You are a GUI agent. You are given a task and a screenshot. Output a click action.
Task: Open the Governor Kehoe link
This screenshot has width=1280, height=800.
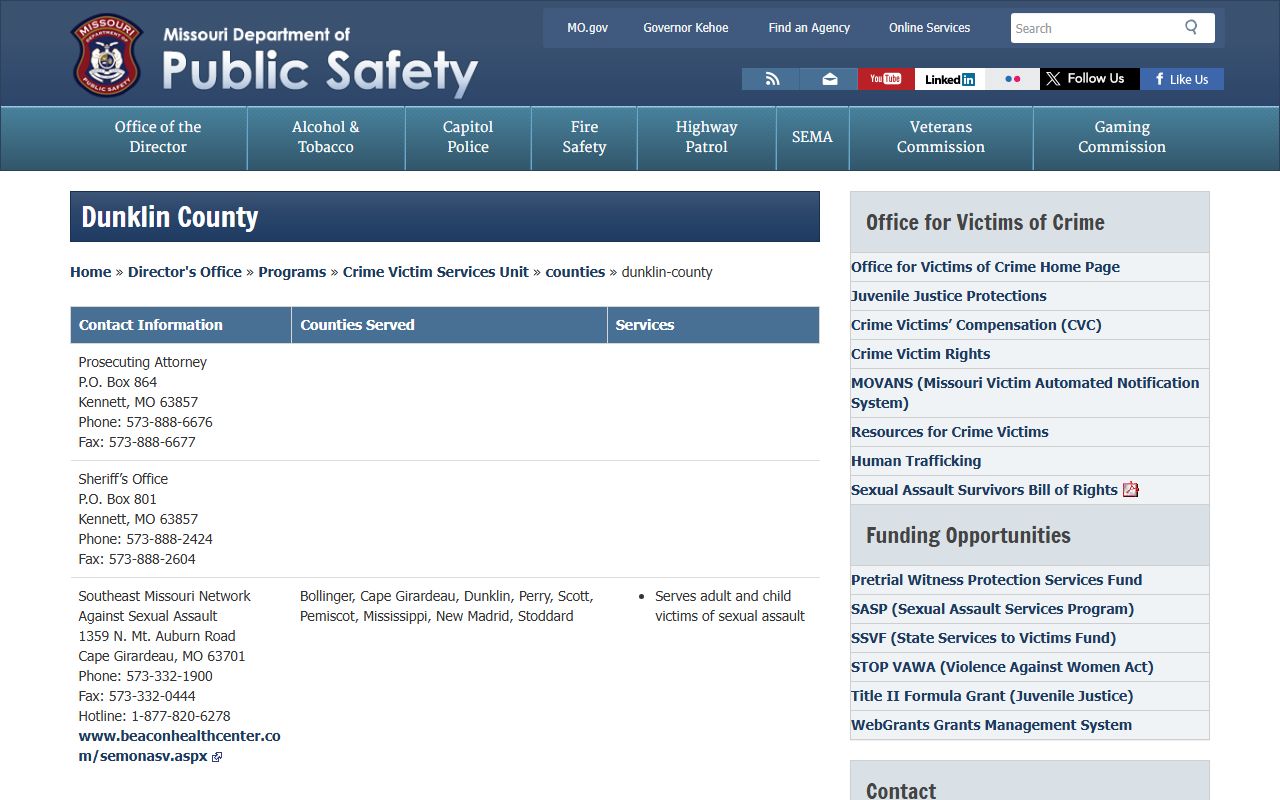pos(686,28)
